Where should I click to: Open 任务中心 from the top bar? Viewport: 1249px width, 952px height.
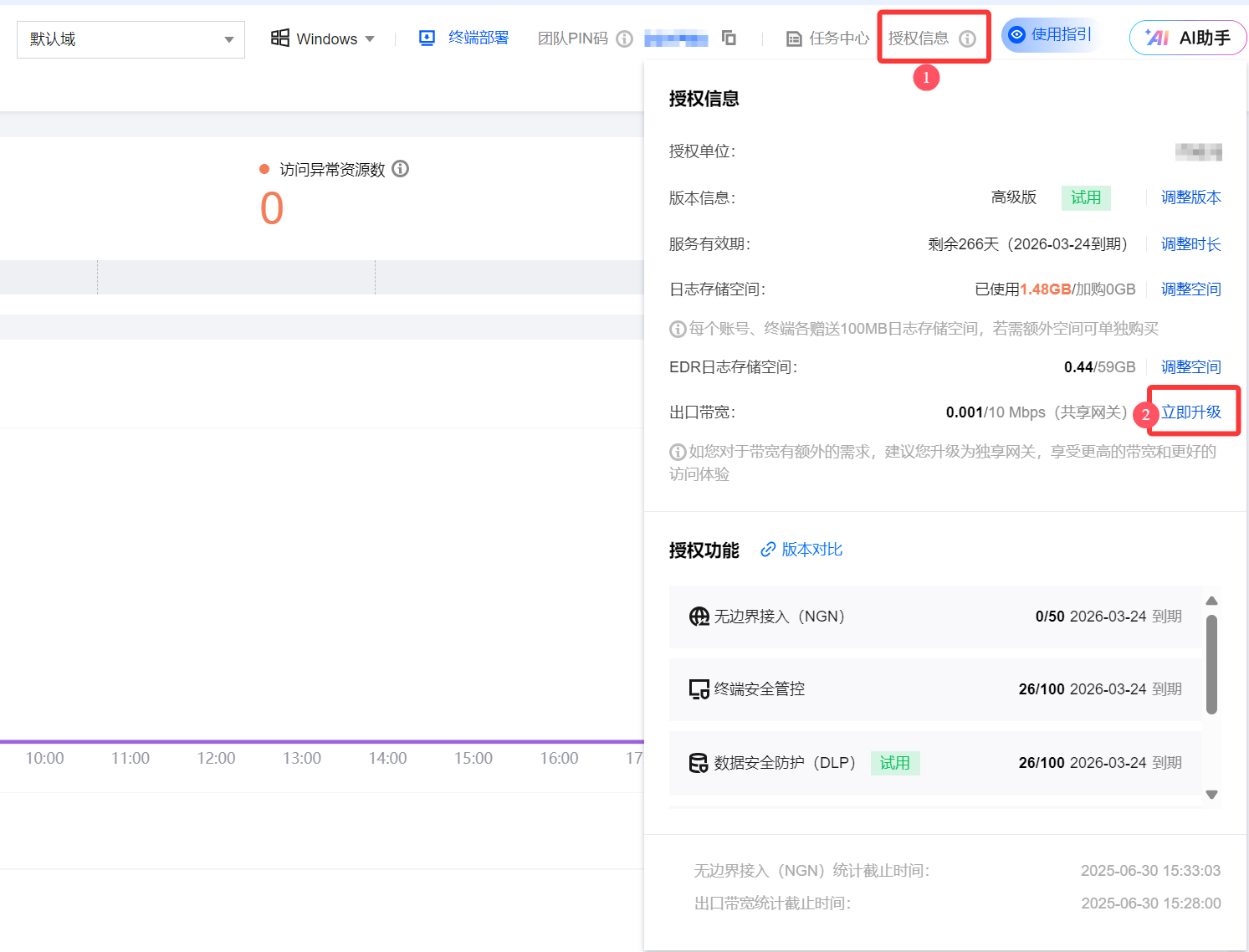(838, 38)
